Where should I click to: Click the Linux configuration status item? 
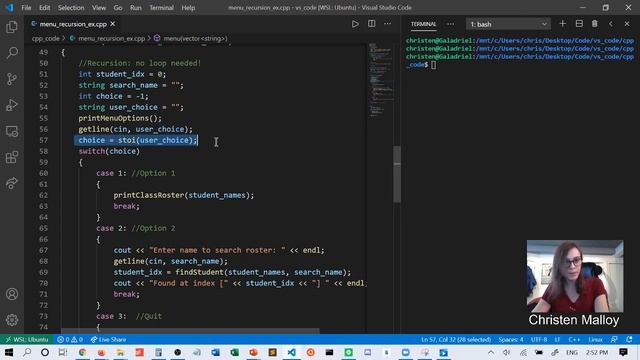[596, 339]
